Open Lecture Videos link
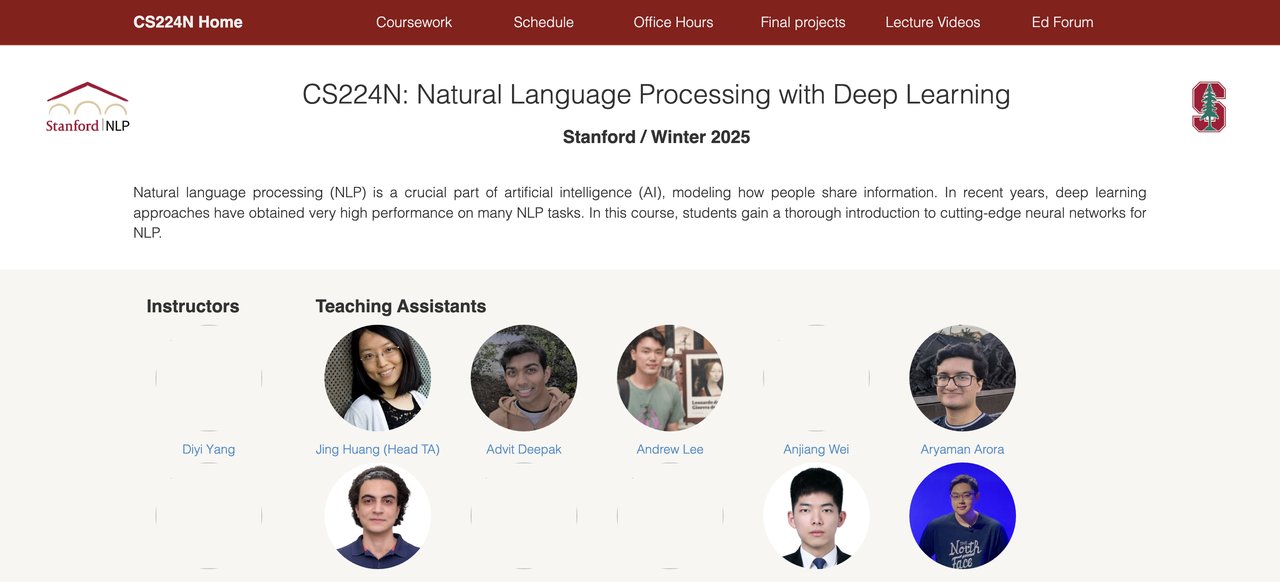1280x582 pixels. pyautogui.click(x=932, y=22)
